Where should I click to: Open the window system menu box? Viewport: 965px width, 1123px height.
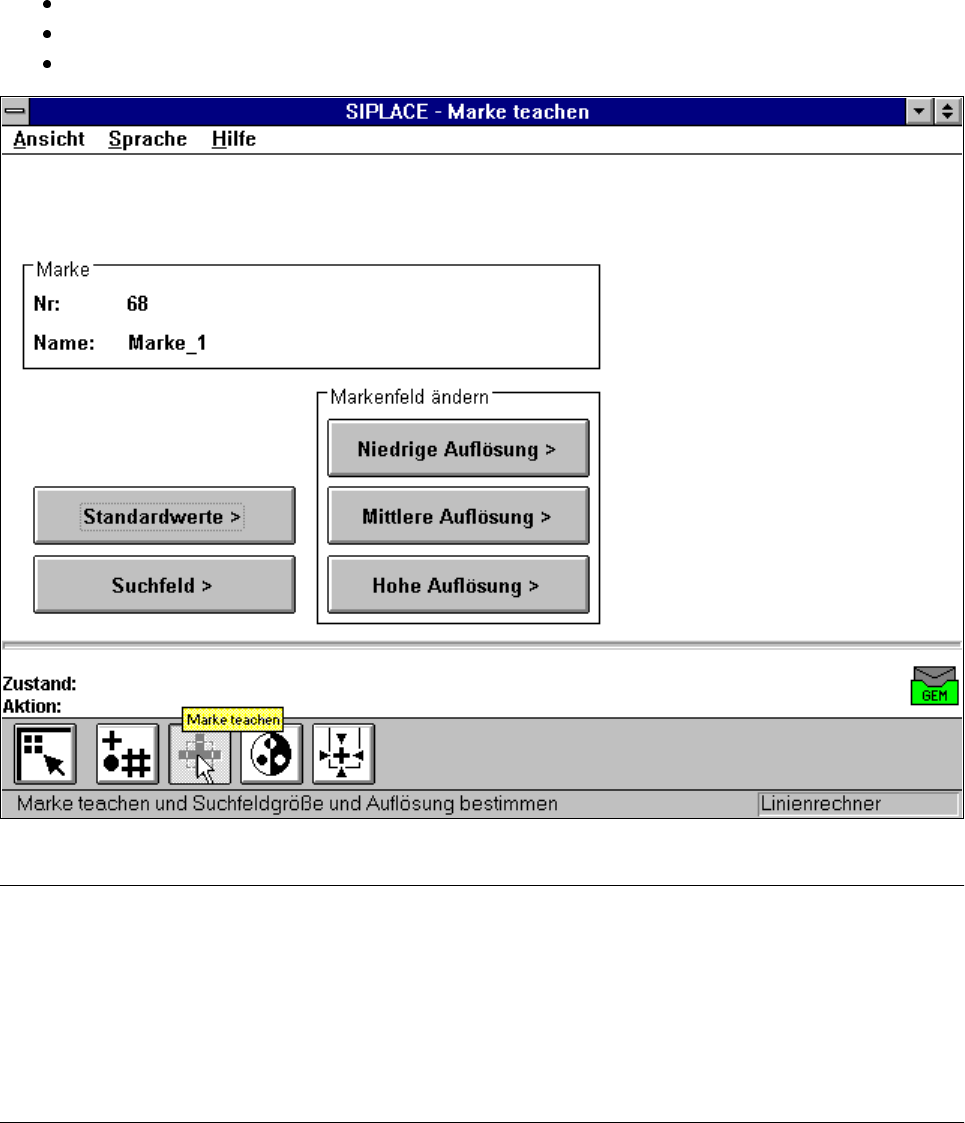point(15,111)
